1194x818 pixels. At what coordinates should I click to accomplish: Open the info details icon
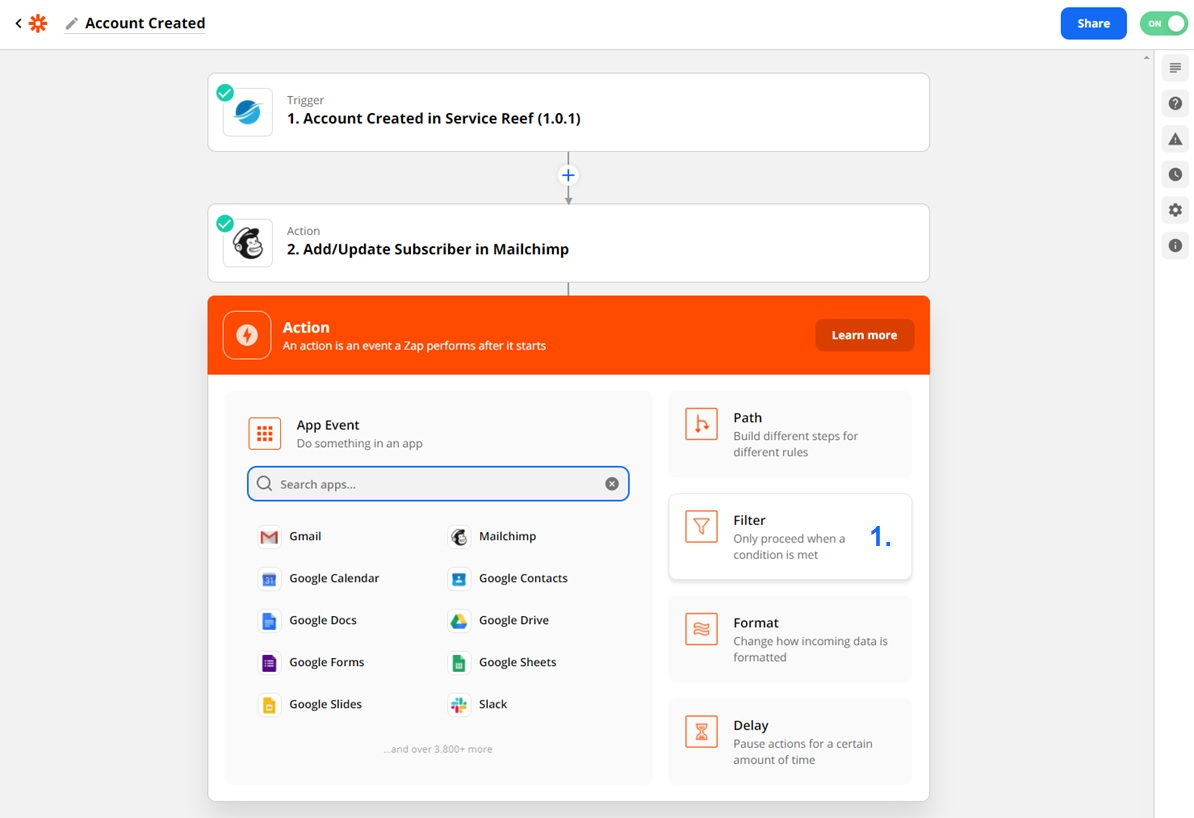tap(1175, 245)
